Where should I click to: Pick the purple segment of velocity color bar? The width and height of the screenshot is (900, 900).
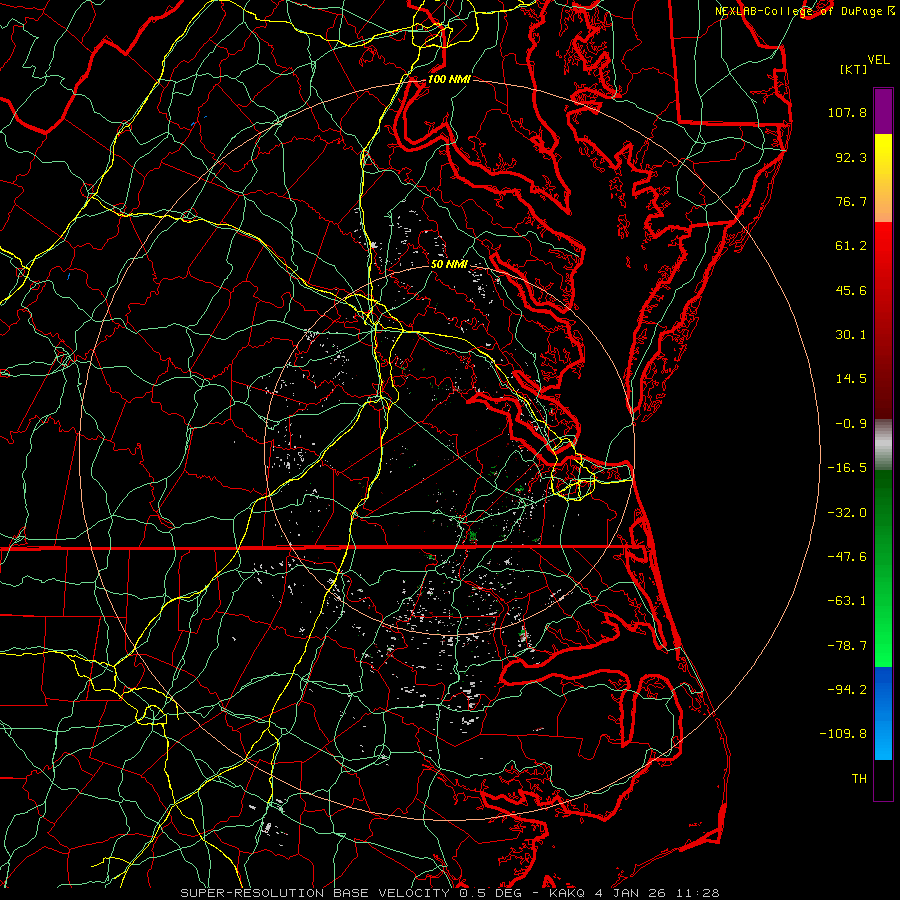pyautogui.click(x=883, y=111)
